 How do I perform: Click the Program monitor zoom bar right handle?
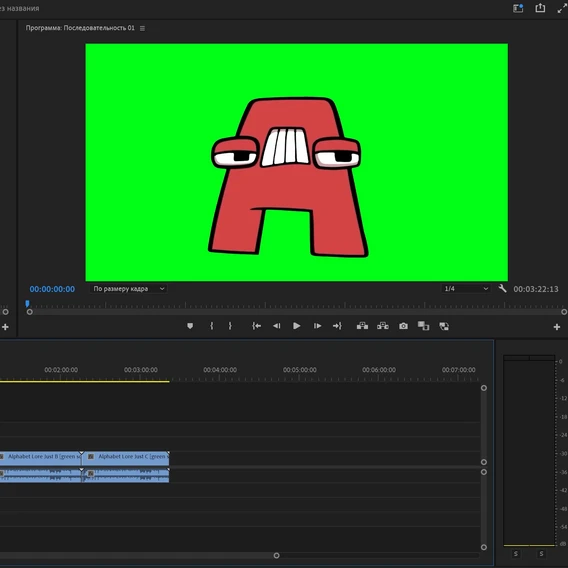pyautogui.click(x=564, y=312)
